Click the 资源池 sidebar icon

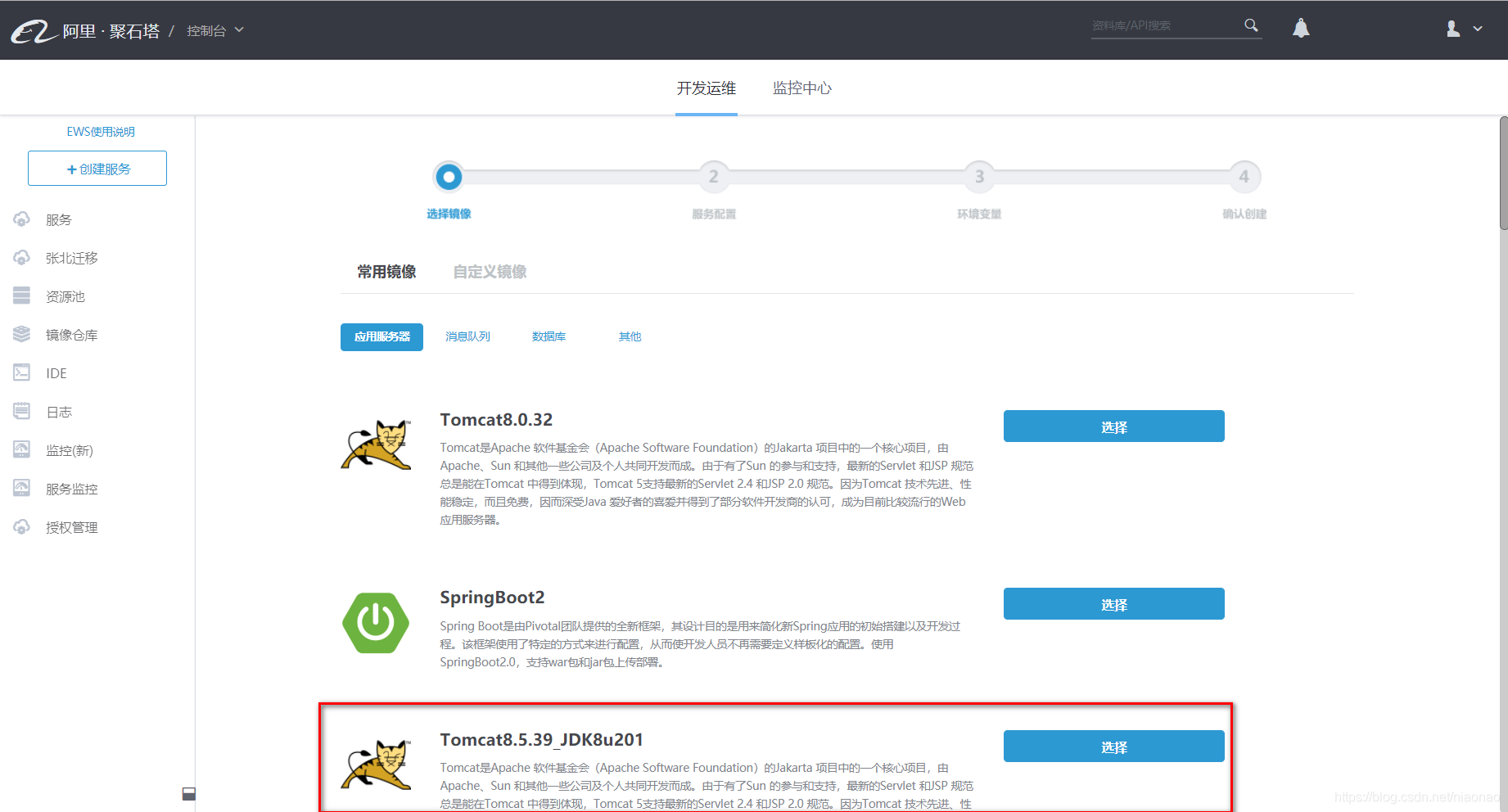(x=22, y=295)
